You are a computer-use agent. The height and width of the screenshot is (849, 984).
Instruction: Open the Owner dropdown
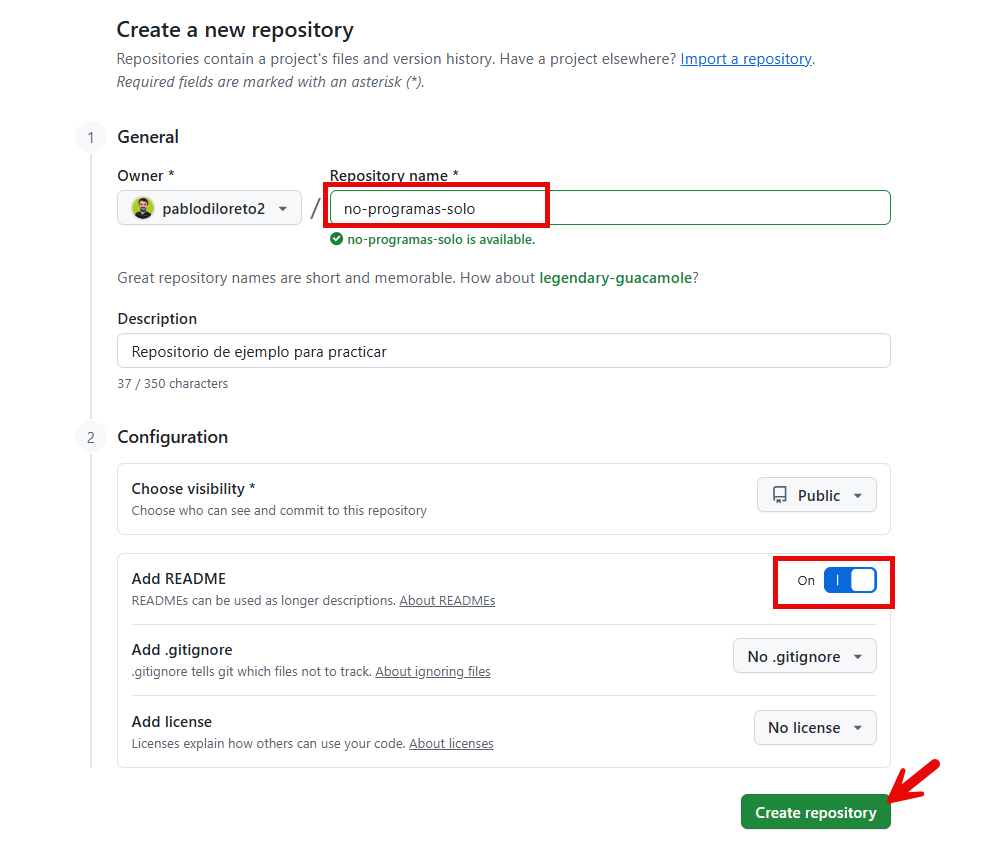pos(209,208)
